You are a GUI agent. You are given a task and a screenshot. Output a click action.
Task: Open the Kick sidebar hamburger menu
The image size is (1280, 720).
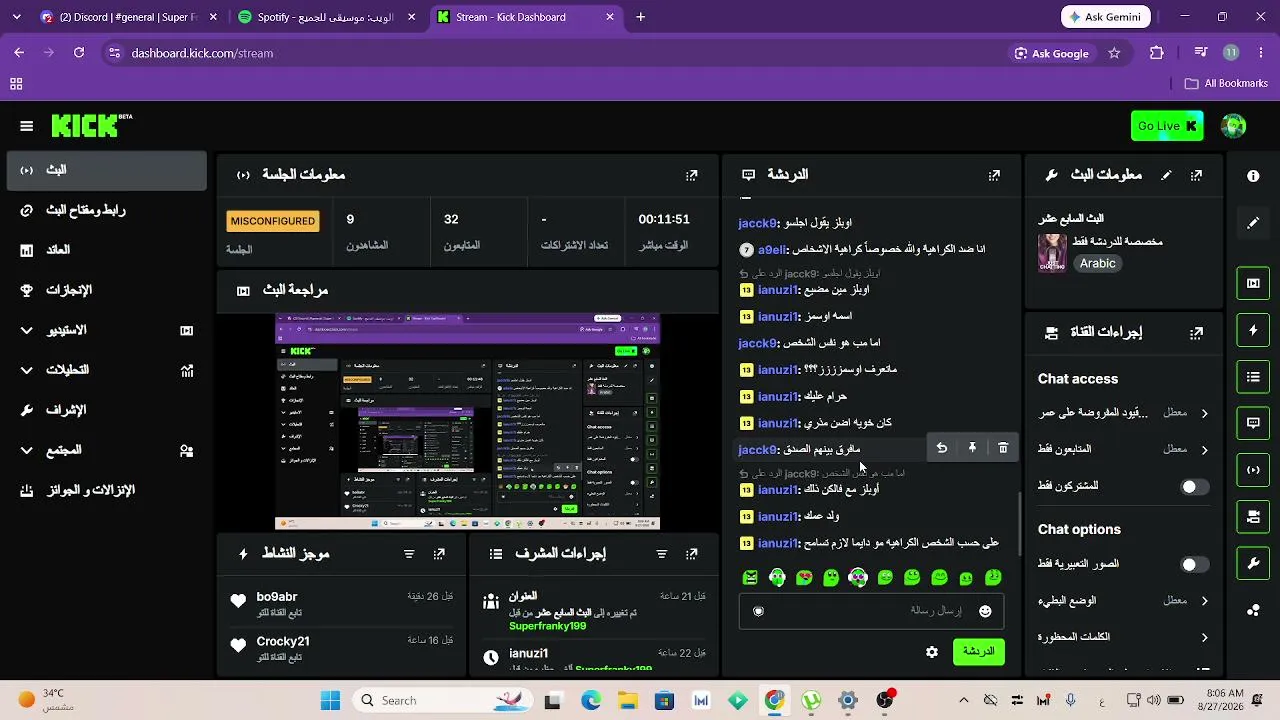[x=26, y=126]
